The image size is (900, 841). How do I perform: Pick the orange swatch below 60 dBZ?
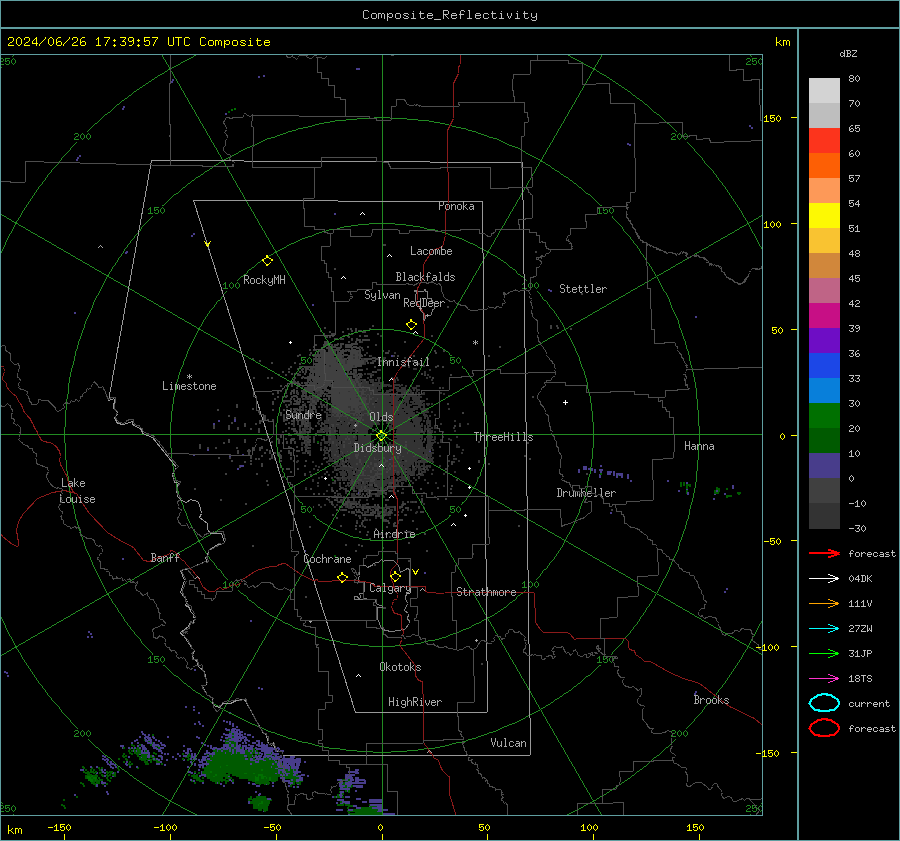(824, 165)
